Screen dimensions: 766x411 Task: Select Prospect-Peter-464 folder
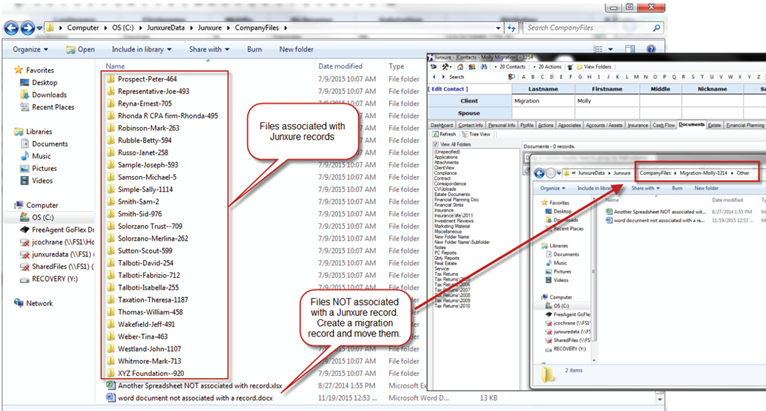(147, 79)
